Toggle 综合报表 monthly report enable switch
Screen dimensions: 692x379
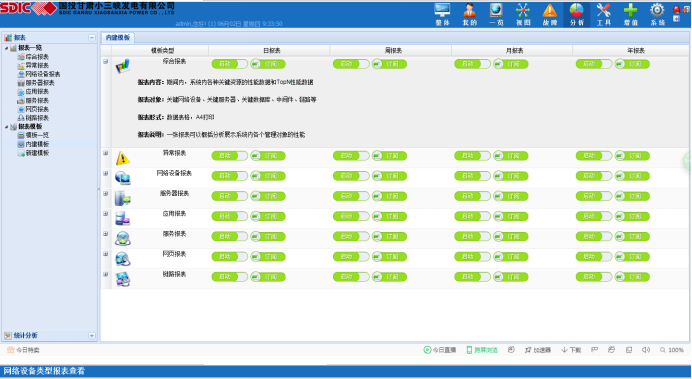(472, 64)
